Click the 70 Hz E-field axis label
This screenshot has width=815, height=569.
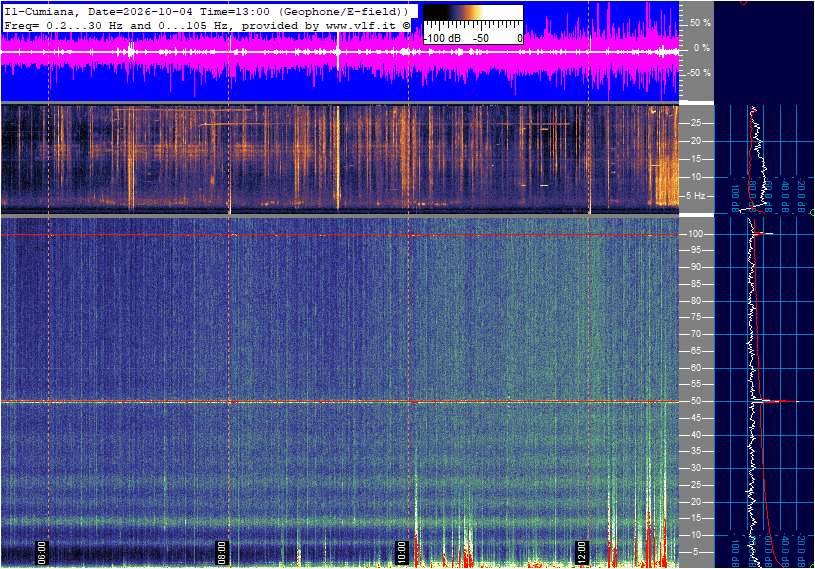point(695,334)
